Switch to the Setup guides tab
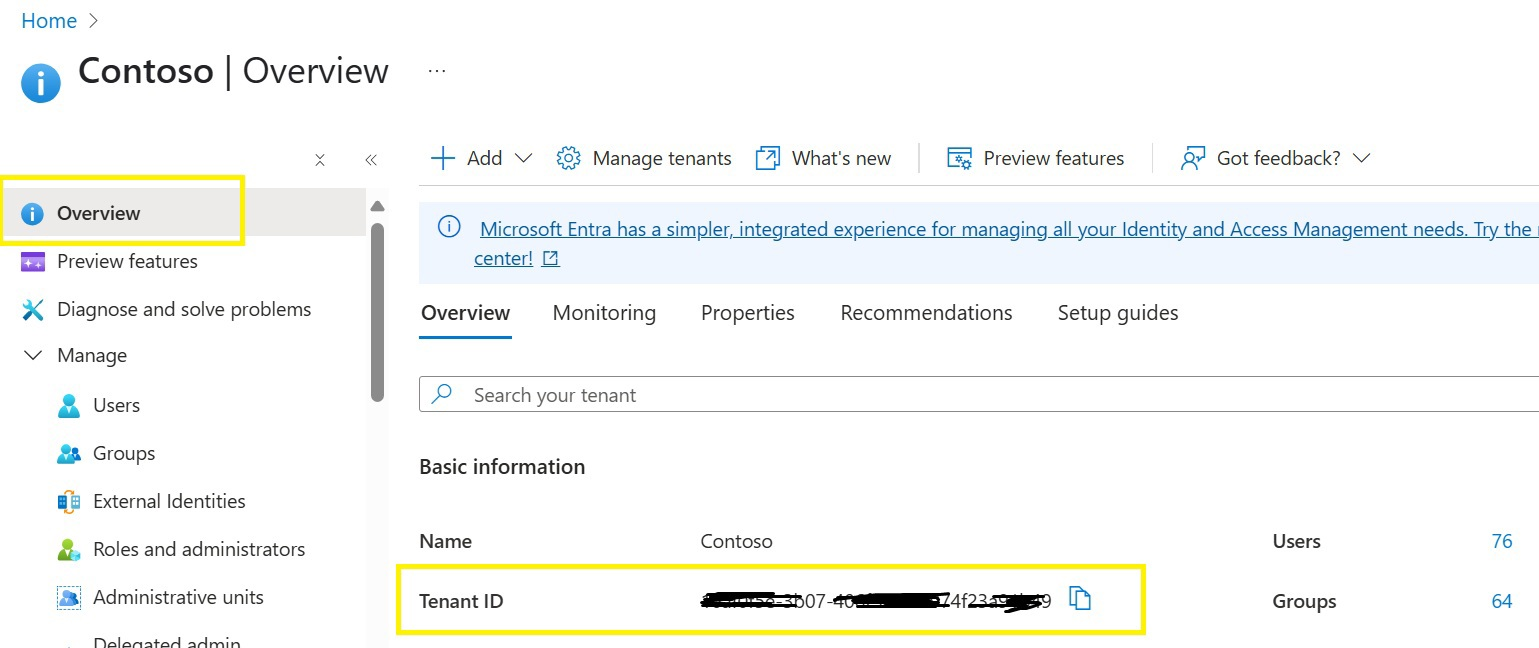Viewport: 1539px width, 648px height. 1118,313
